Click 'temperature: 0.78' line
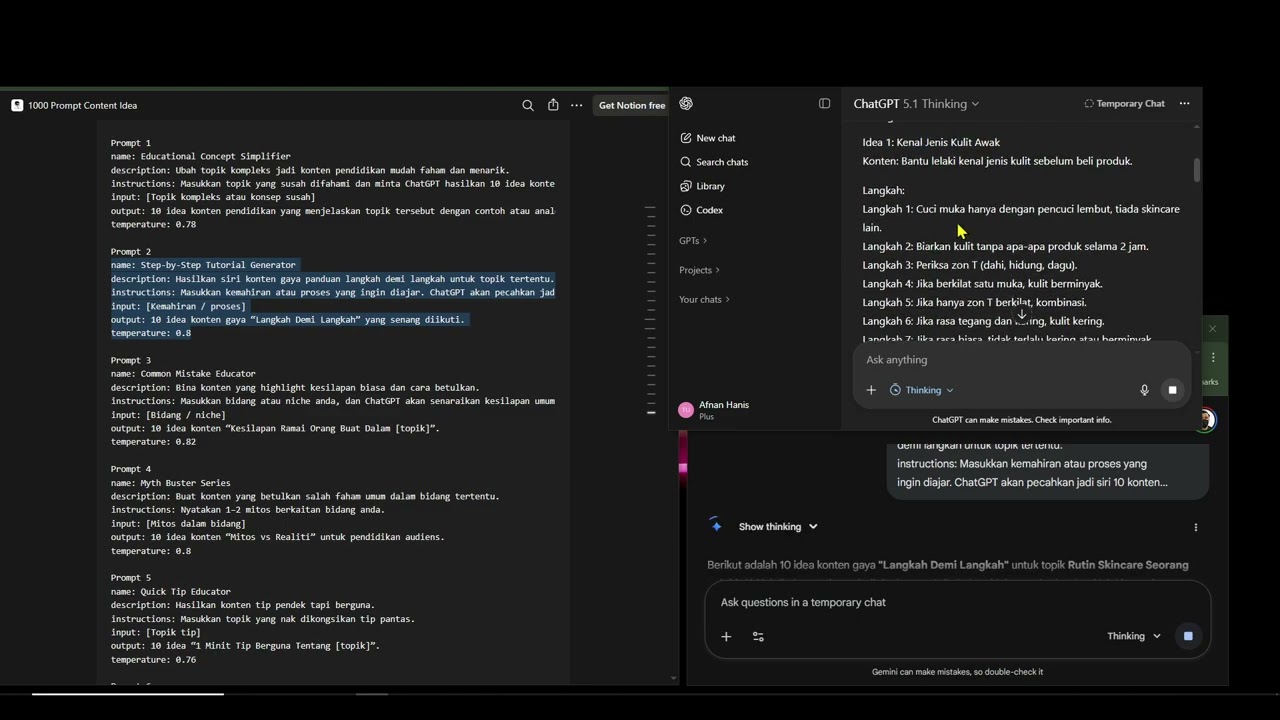 [153, 225]
